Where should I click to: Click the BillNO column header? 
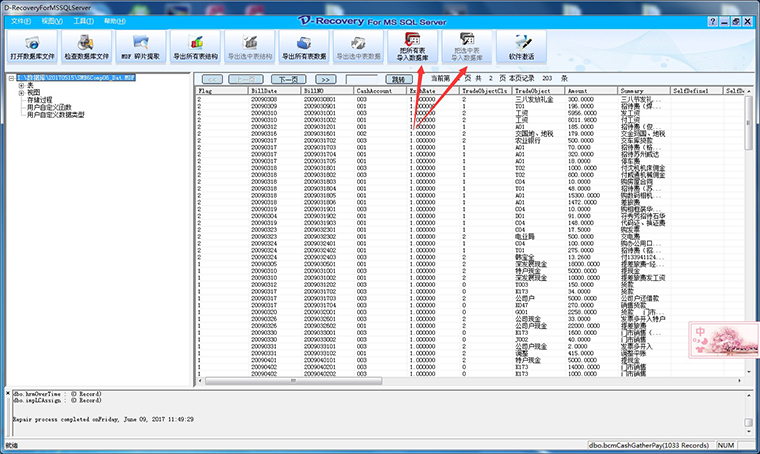click(328, 91)
